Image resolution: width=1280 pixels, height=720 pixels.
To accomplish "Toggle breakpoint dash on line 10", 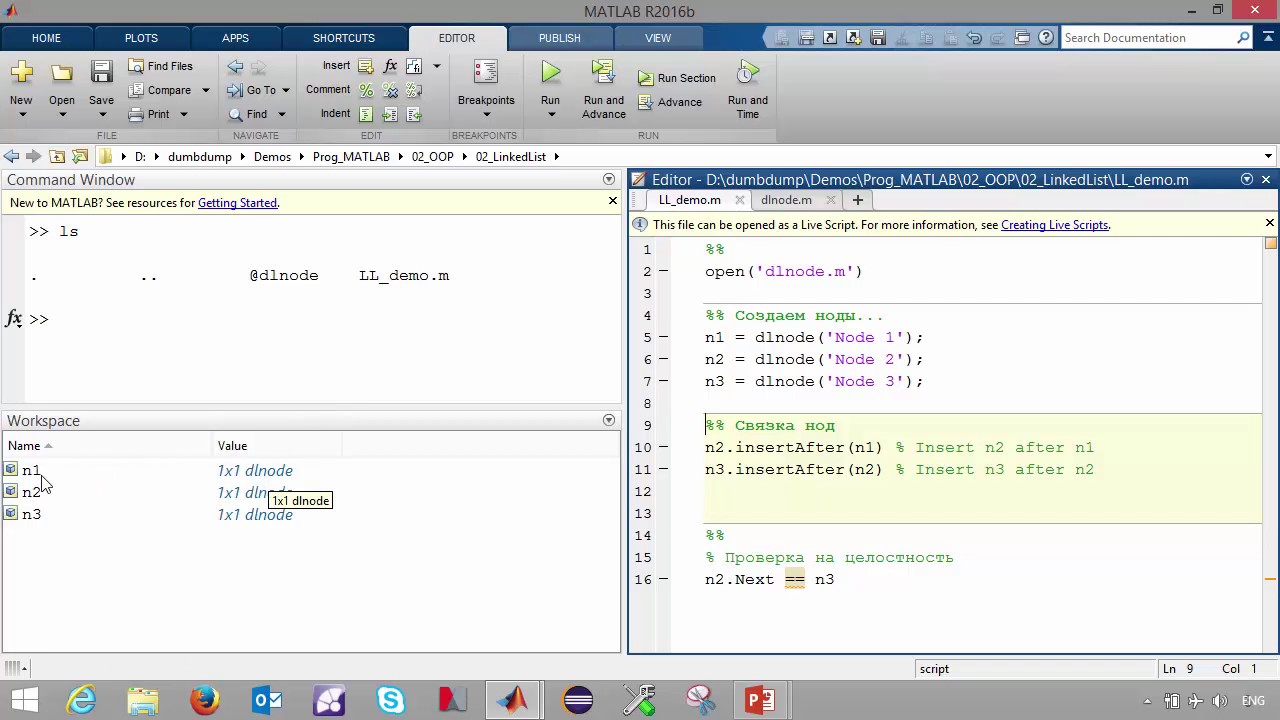I will [663, 448].
